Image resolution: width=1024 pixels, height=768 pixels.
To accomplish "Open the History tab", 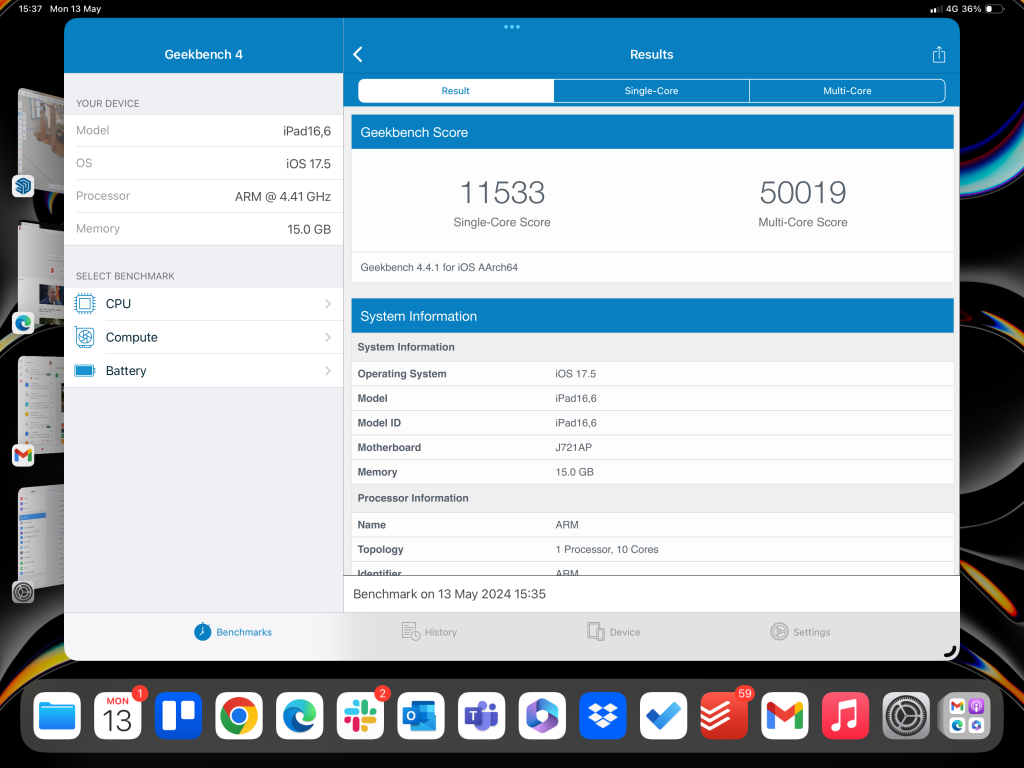I will click(x=429, y=632).
